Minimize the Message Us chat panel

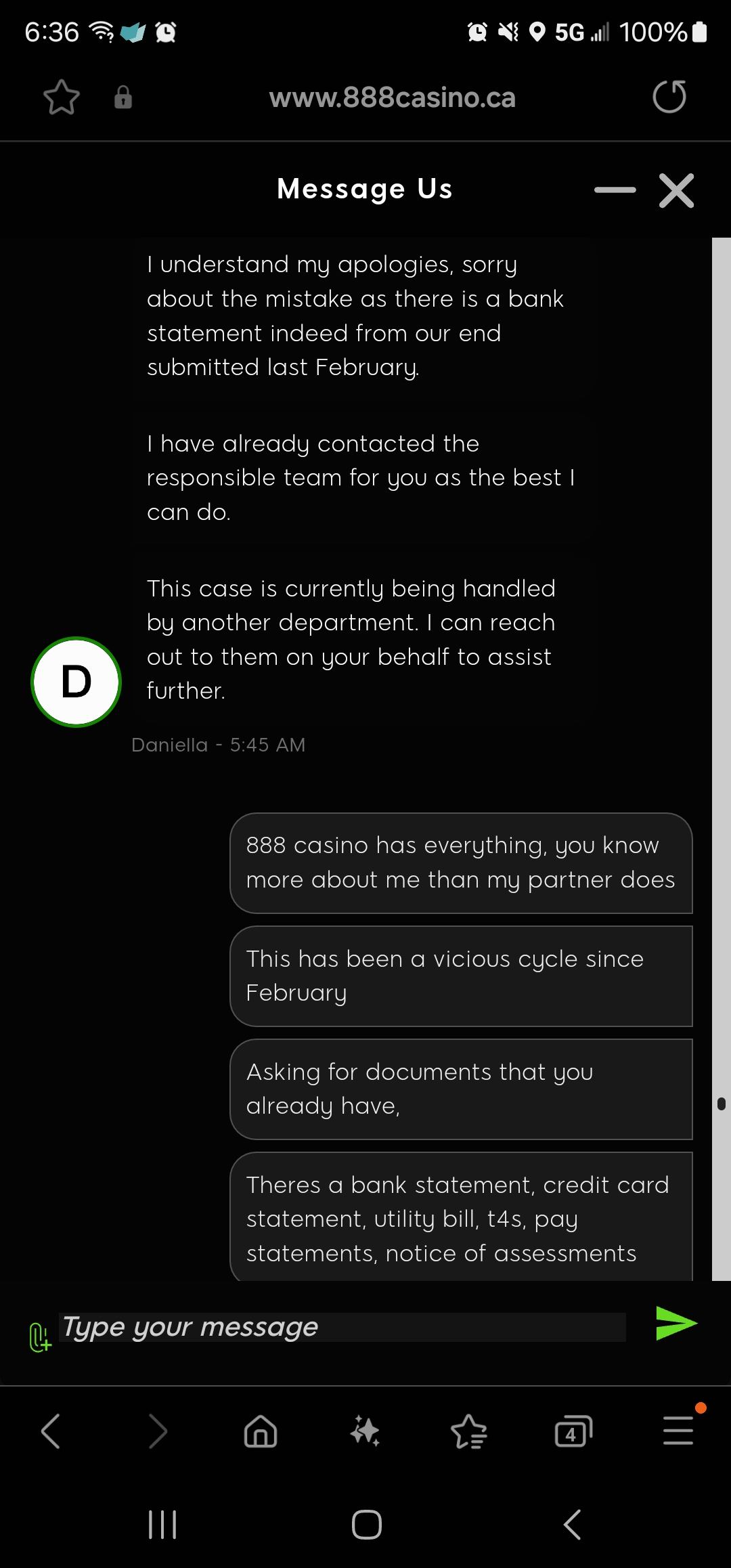coord(615,190)
